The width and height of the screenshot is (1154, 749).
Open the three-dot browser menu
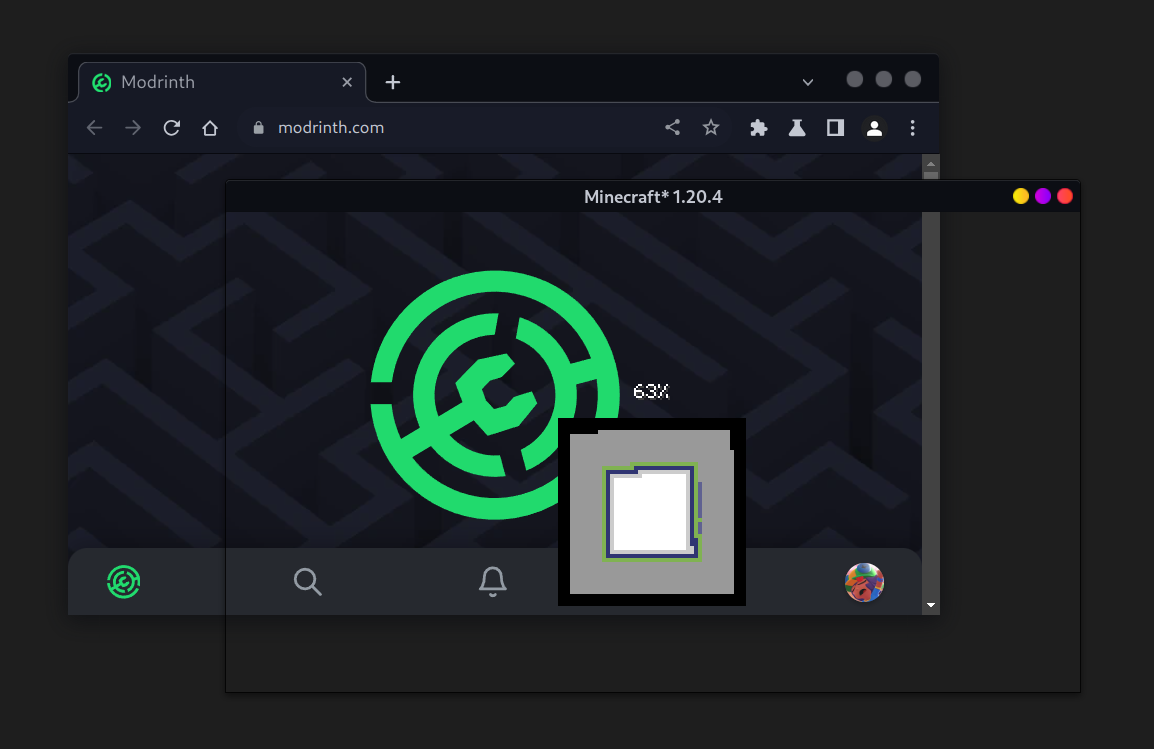(912, 128)
